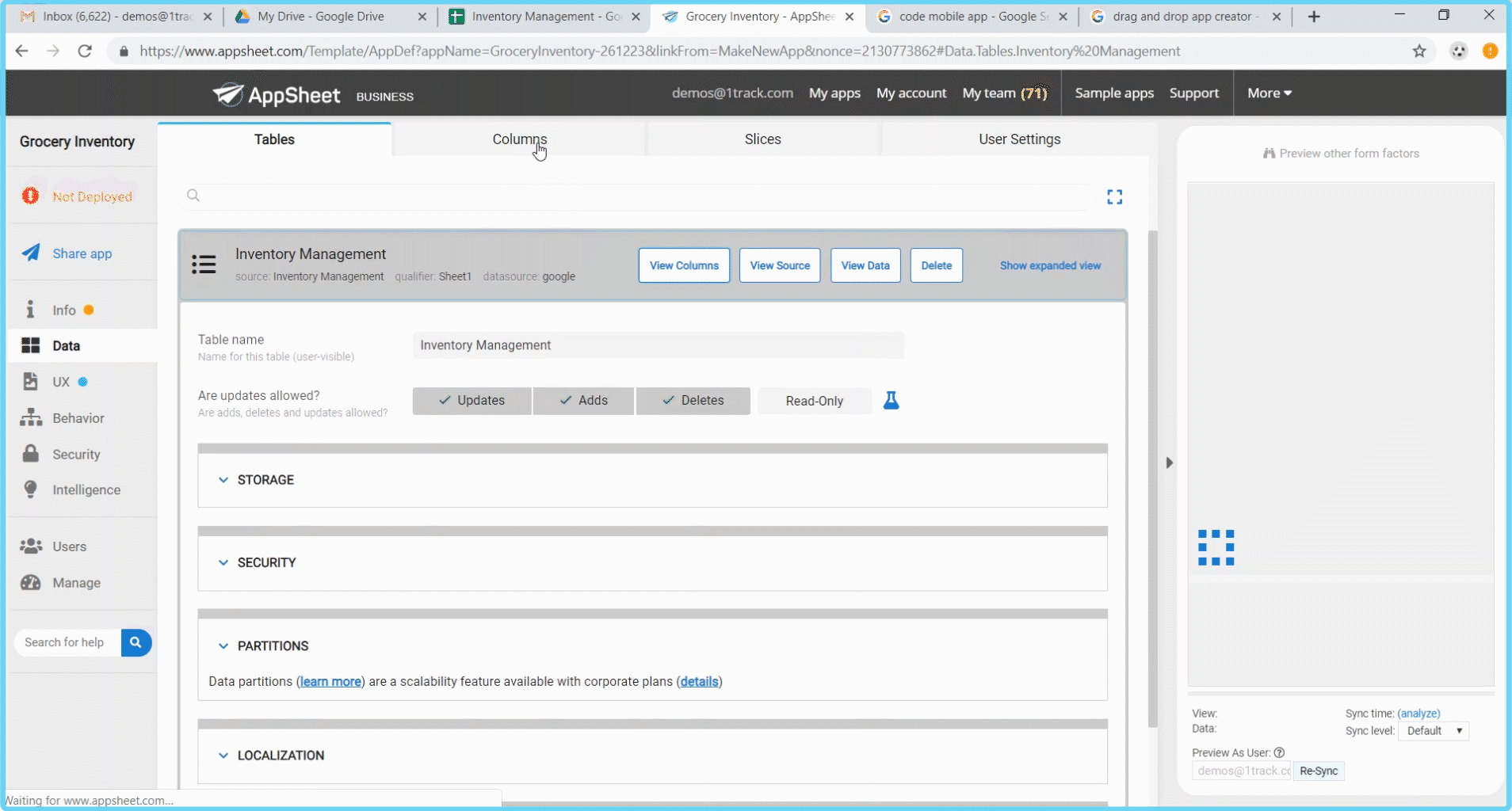Go back with the browser back arrow
Viewport: 1512px width, 811px height.
click(22, 51)
